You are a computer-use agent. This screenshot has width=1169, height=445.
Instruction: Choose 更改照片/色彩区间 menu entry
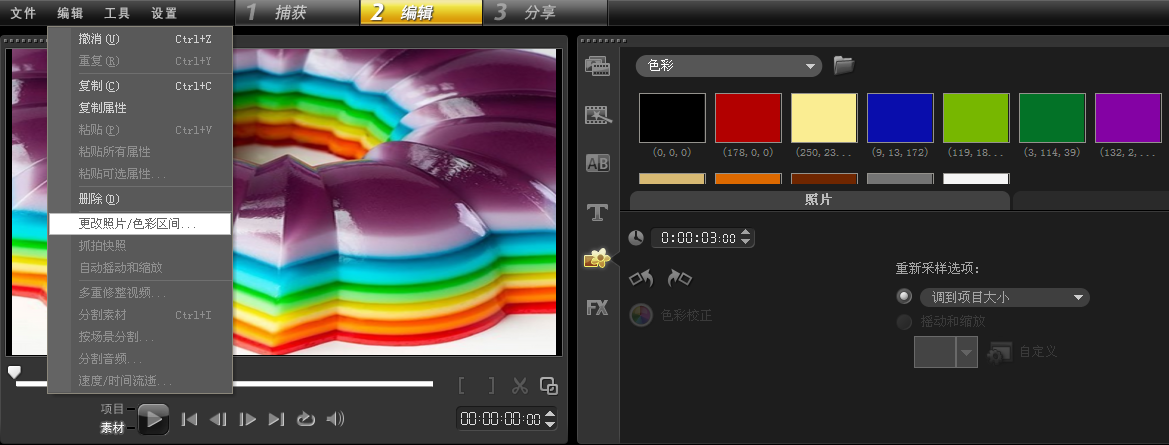coord(139,223)
